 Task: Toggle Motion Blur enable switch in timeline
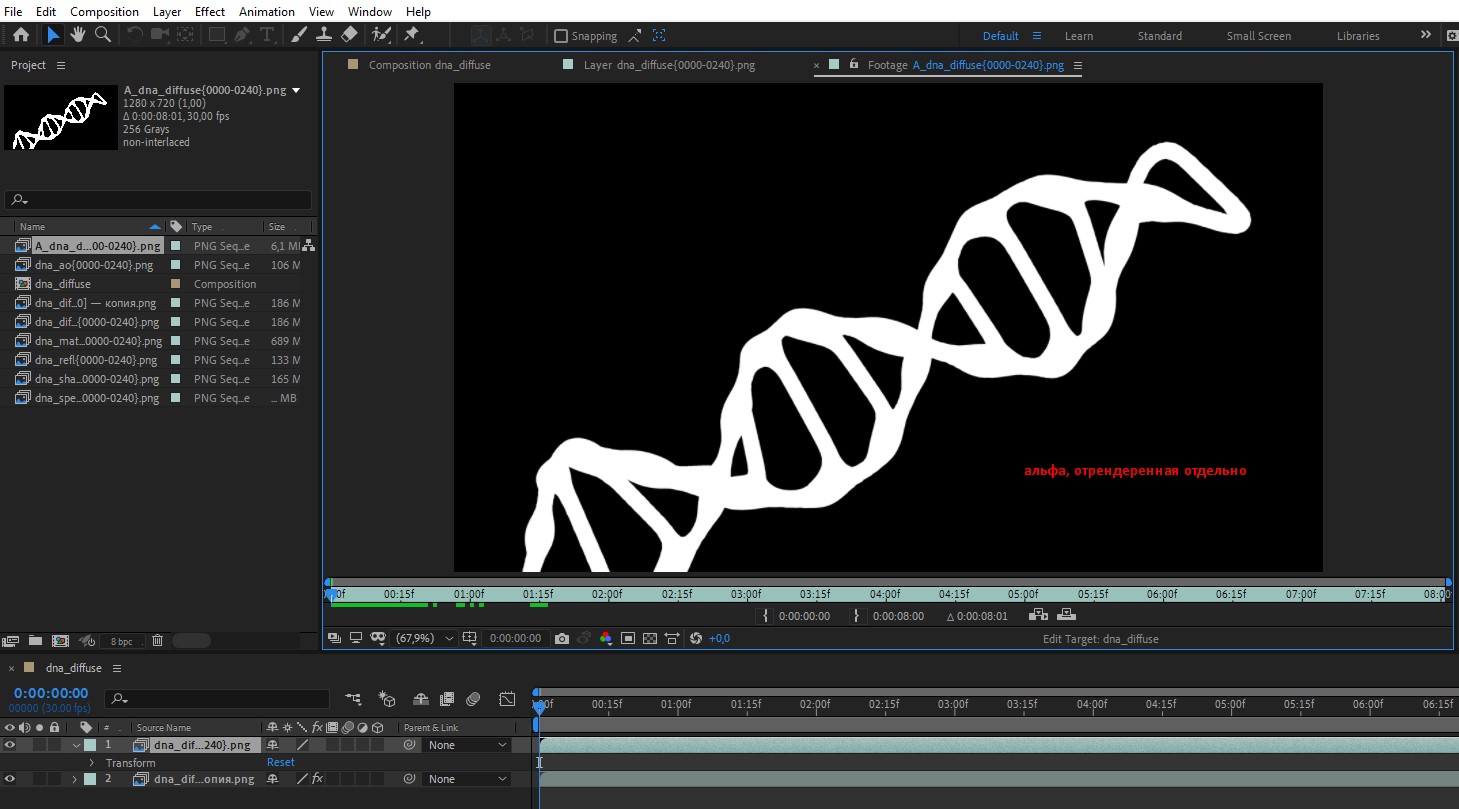[x=473, y=699]
